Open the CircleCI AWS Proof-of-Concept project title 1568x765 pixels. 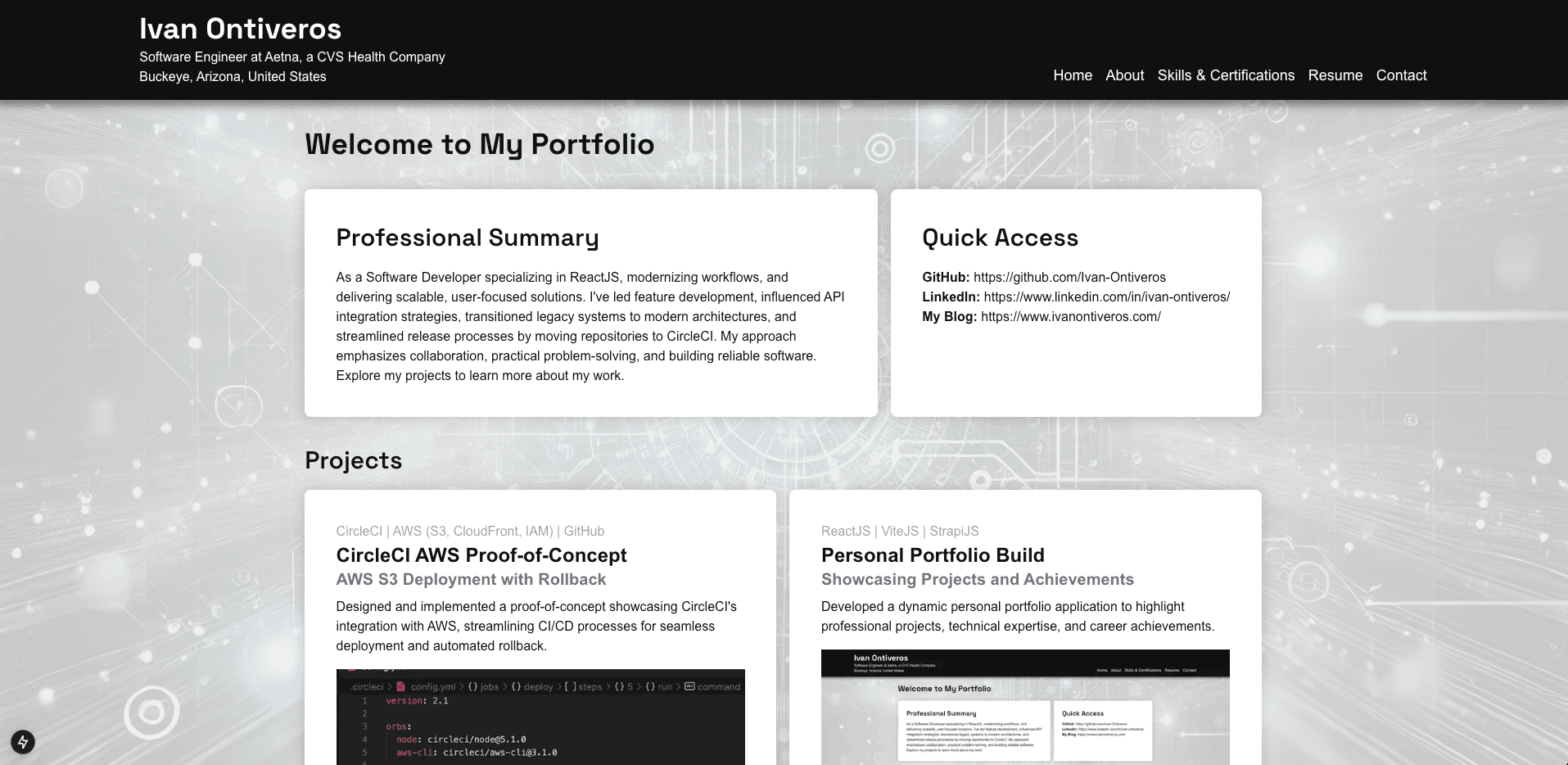pos(481,555)
